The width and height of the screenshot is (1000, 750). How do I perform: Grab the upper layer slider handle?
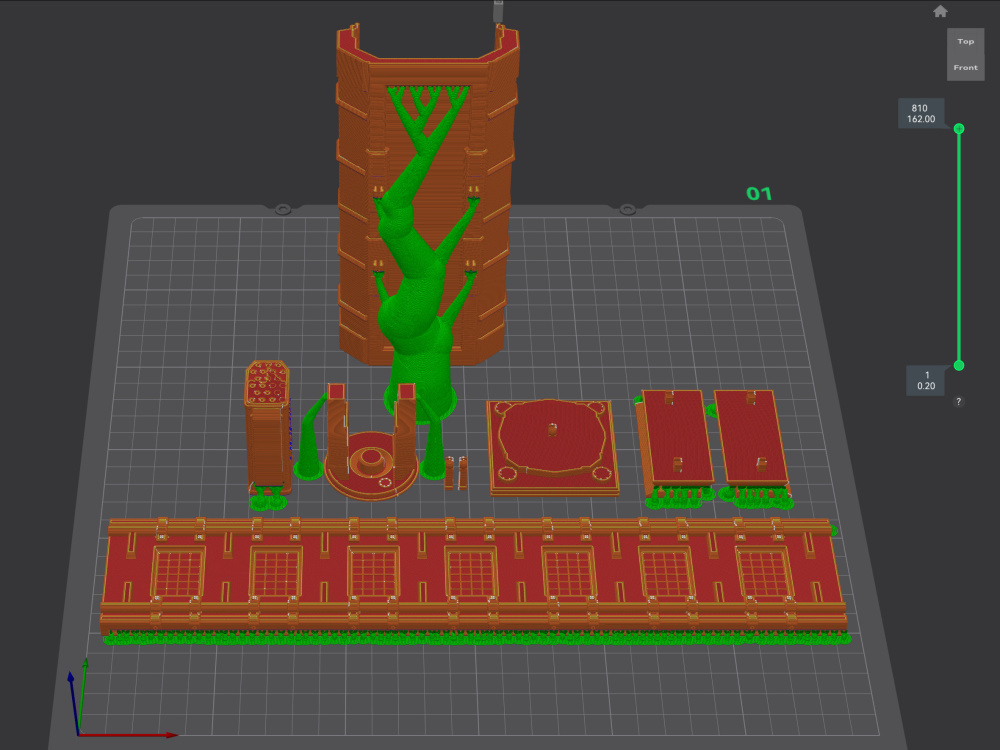pyautogui.click(x=959, y=129)
